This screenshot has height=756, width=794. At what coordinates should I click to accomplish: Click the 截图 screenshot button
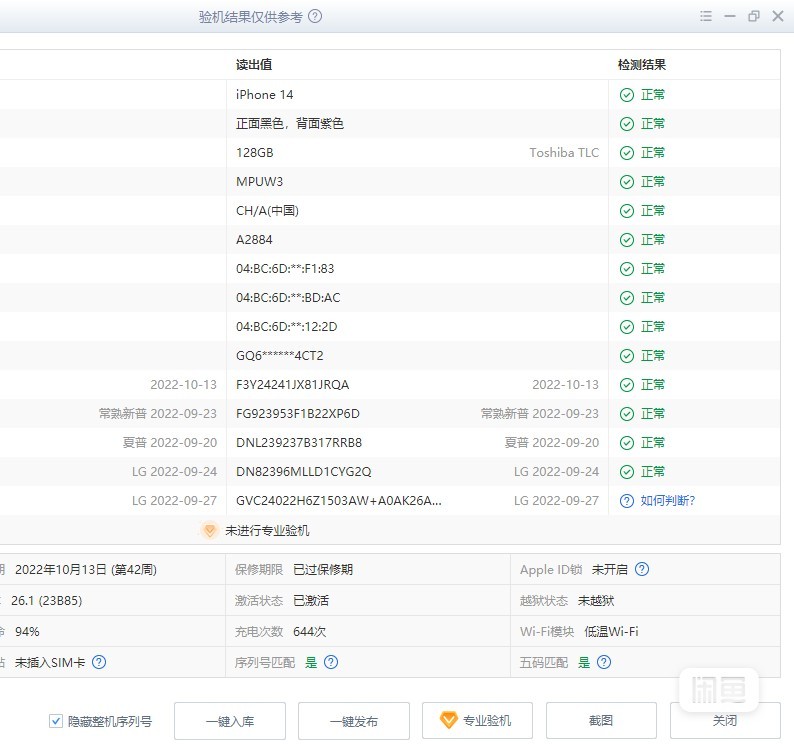click(601, 721)
